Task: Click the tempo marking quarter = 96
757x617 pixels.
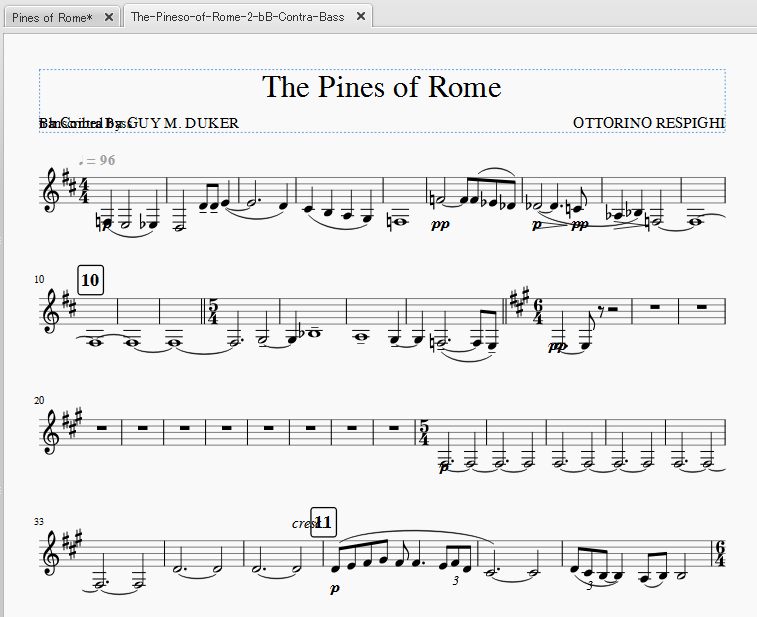Action: coord(97,160)
